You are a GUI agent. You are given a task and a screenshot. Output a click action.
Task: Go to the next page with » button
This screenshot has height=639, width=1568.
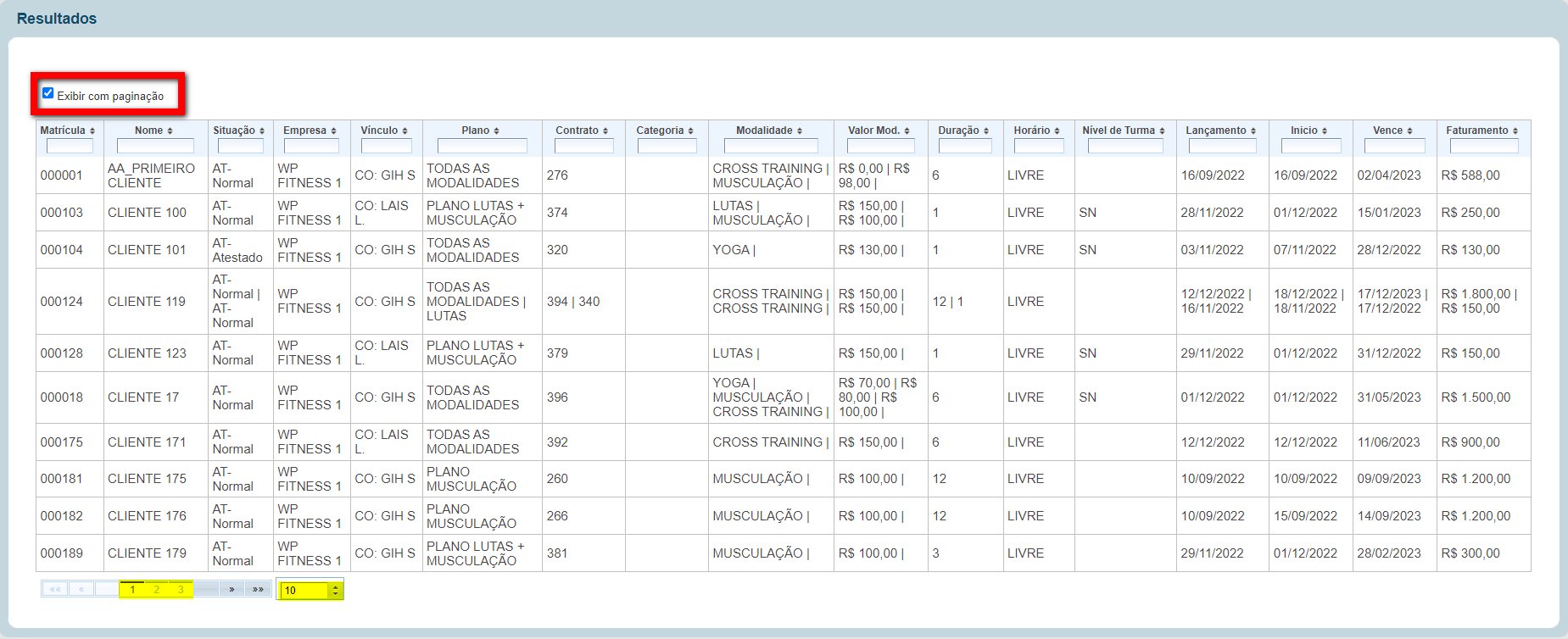click(x=232, y=590)
